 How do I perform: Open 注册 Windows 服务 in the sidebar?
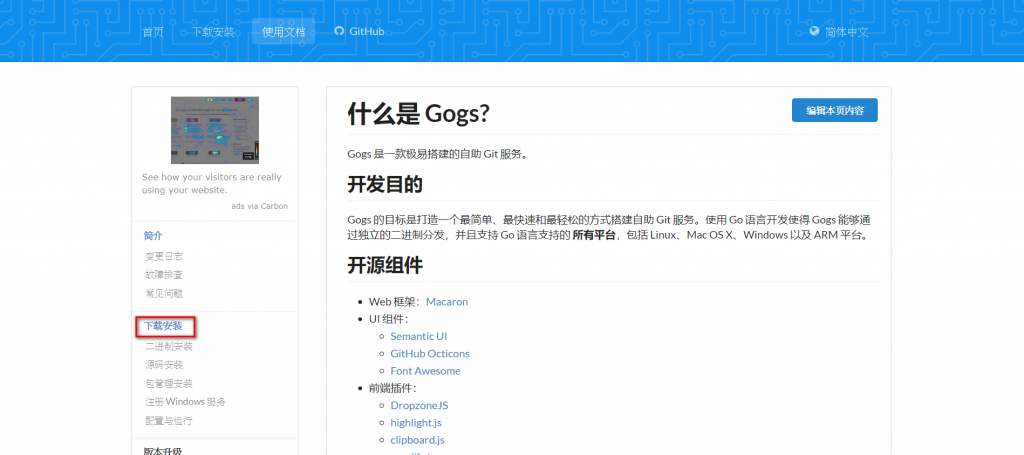point(185,401)
